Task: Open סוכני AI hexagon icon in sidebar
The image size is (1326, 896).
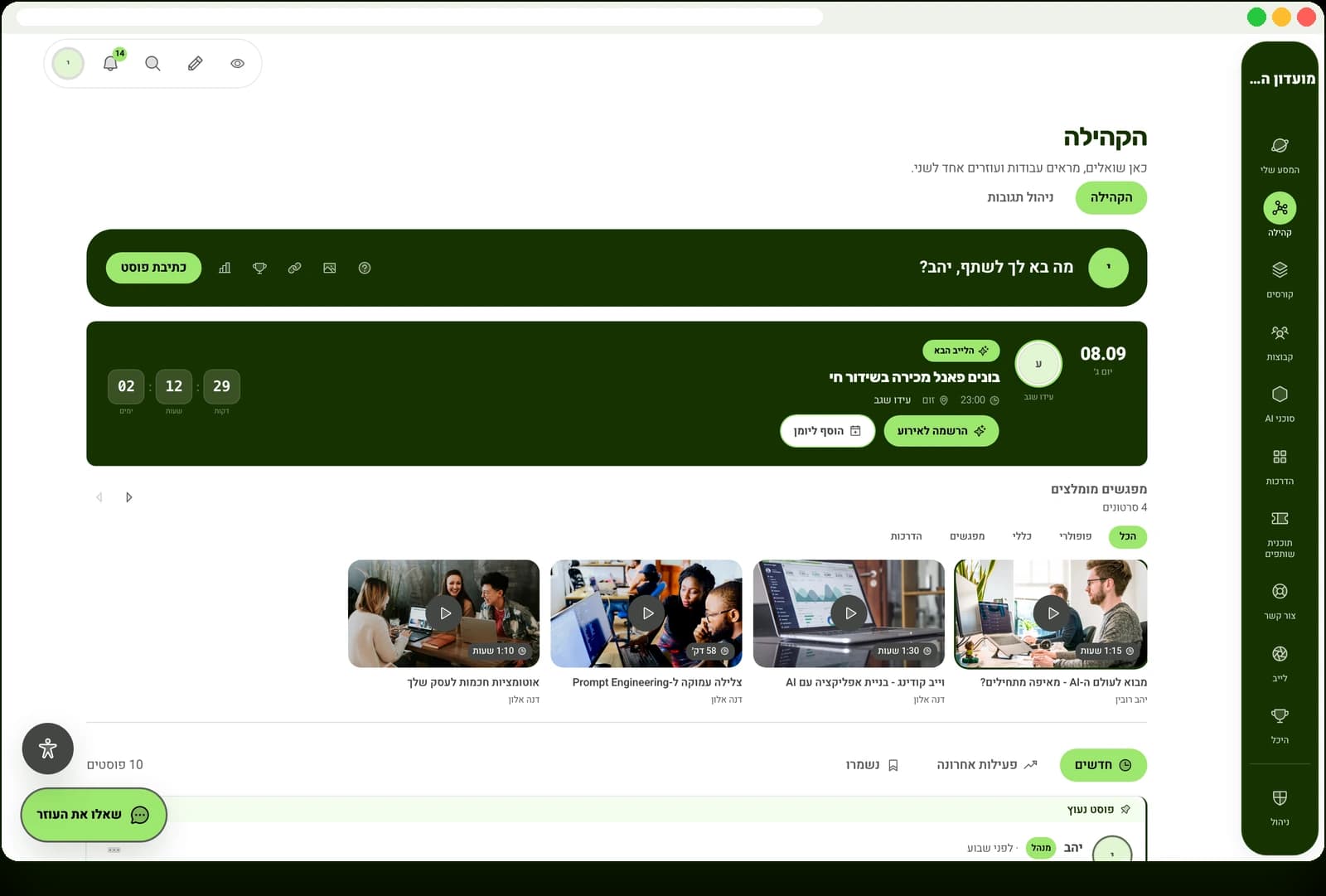Action: click(1280, 394)
